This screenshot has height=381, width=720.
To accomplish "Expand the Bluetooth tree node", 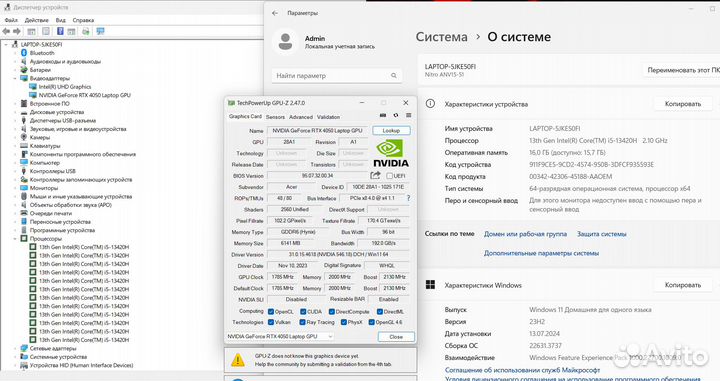I will [15, 53].
